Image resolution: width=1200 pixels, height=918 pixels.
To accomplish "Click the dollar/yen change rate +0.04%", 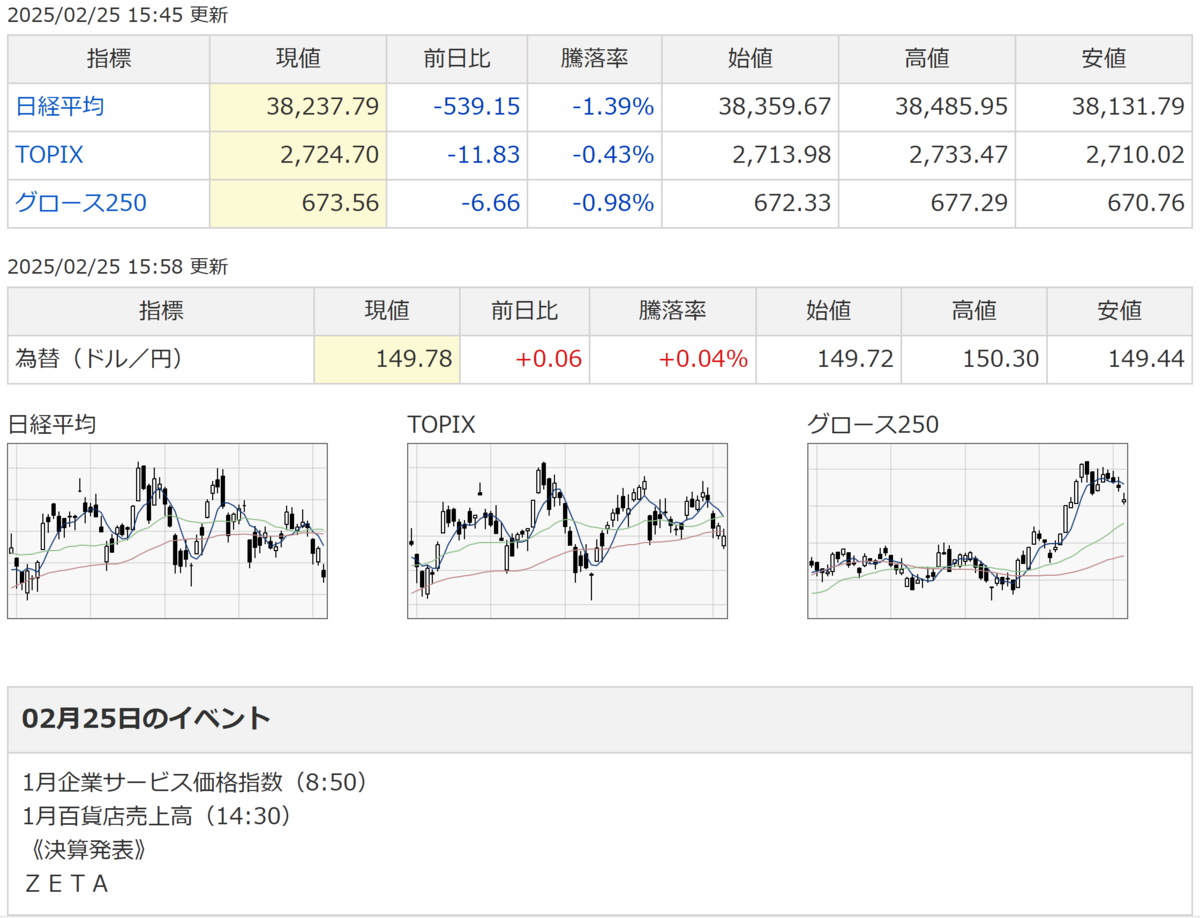I will [x=701, y=359].
